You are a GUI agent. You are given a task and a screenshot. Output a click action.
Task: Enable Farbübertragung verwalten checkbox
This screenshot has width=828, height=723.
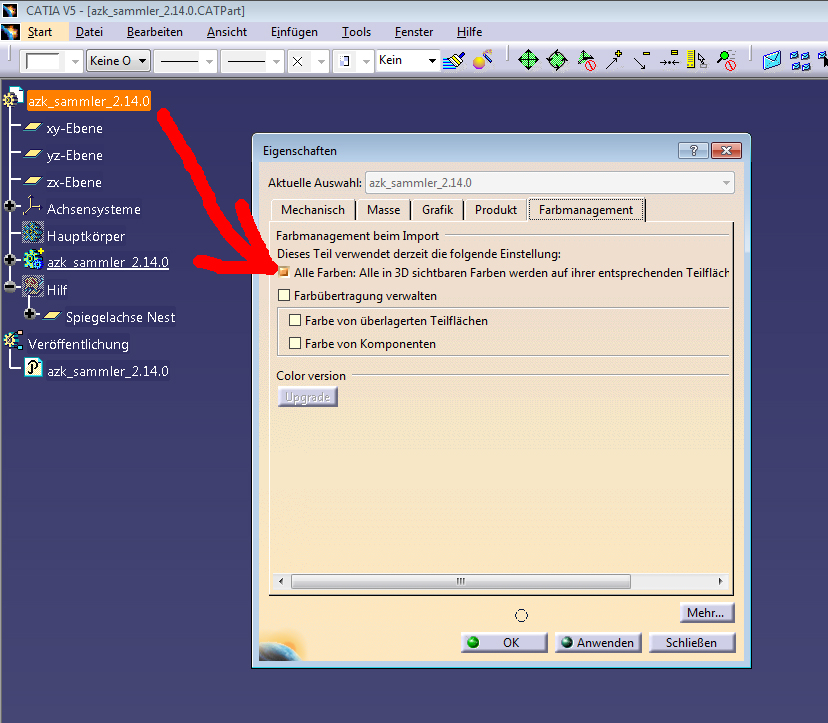click(284, 295)
